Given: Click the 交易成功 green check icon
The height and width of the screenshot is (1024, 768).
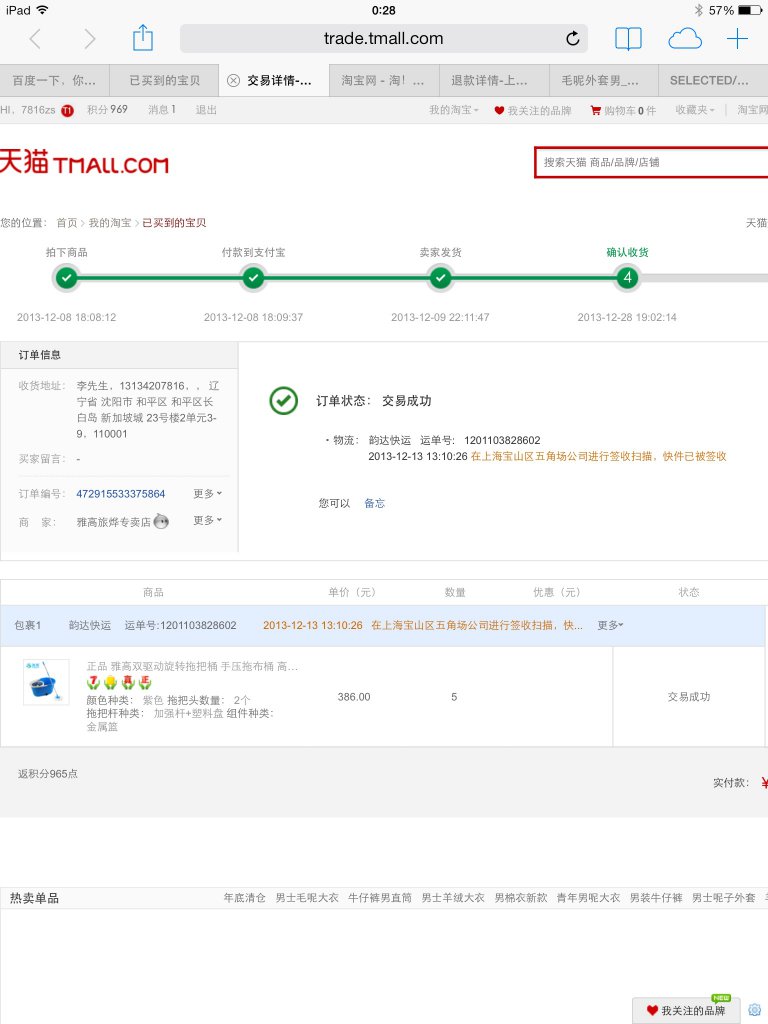Looking at the screenshot, I should [x=284, y=401].
